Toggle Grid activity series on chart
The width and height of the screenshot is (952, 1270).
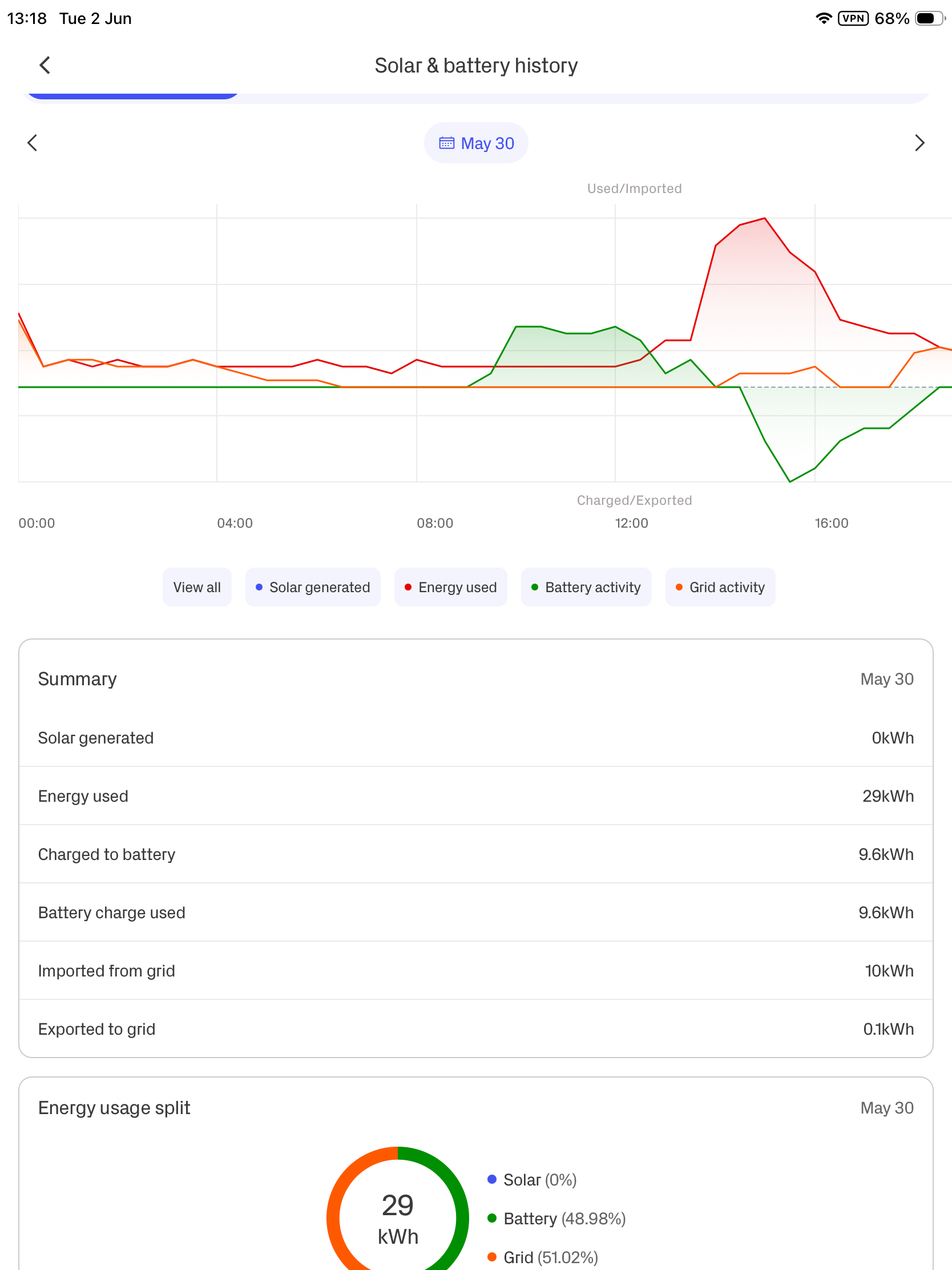coord(720,587)
